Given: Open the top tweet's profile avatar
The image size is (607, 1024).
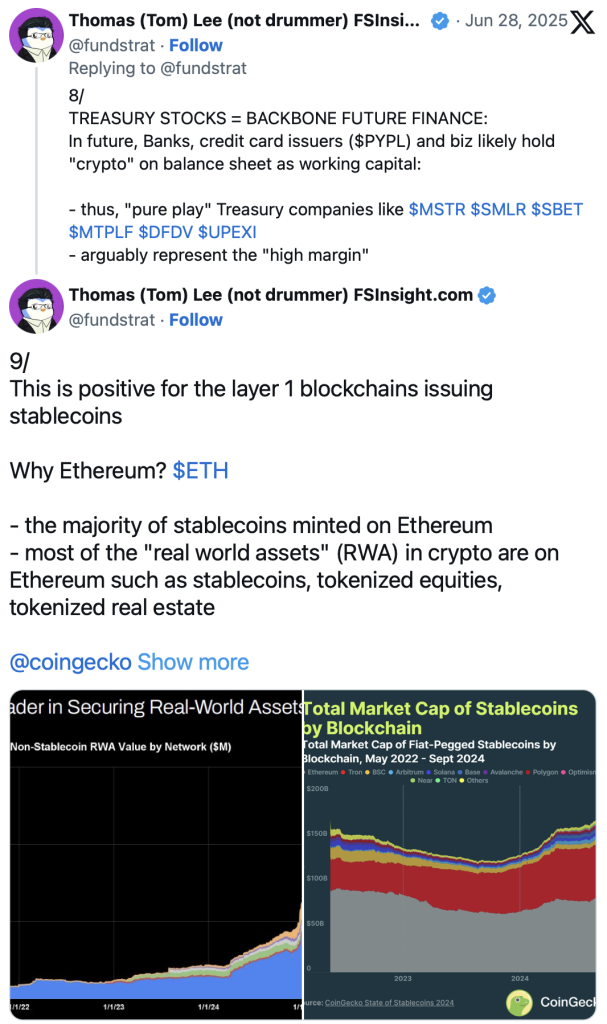Looking at the screenshot, I should (x=36, y=35).
